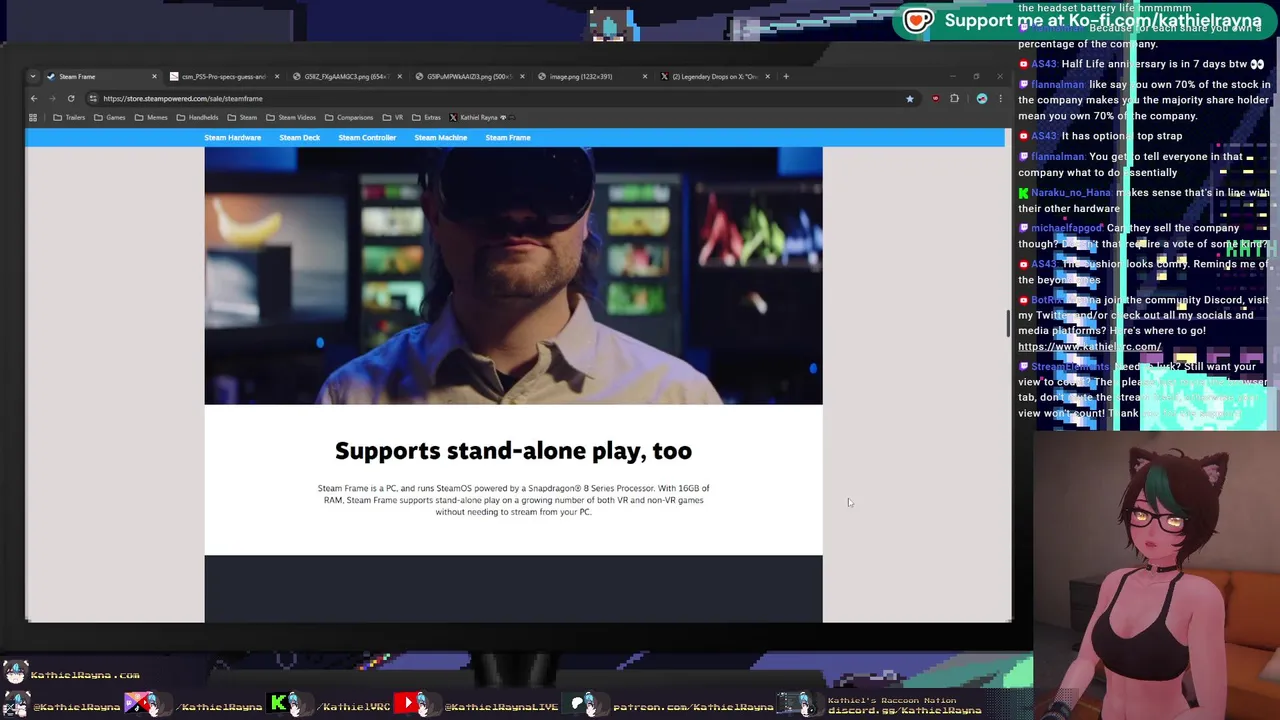Open the Steam bookmark folder
Viewport: 1280px width, 720px height.
241,117
